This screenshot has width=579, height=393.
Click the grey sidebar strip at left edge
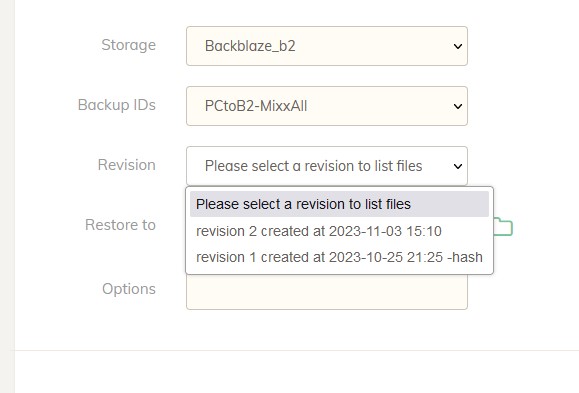click(7, 196)
